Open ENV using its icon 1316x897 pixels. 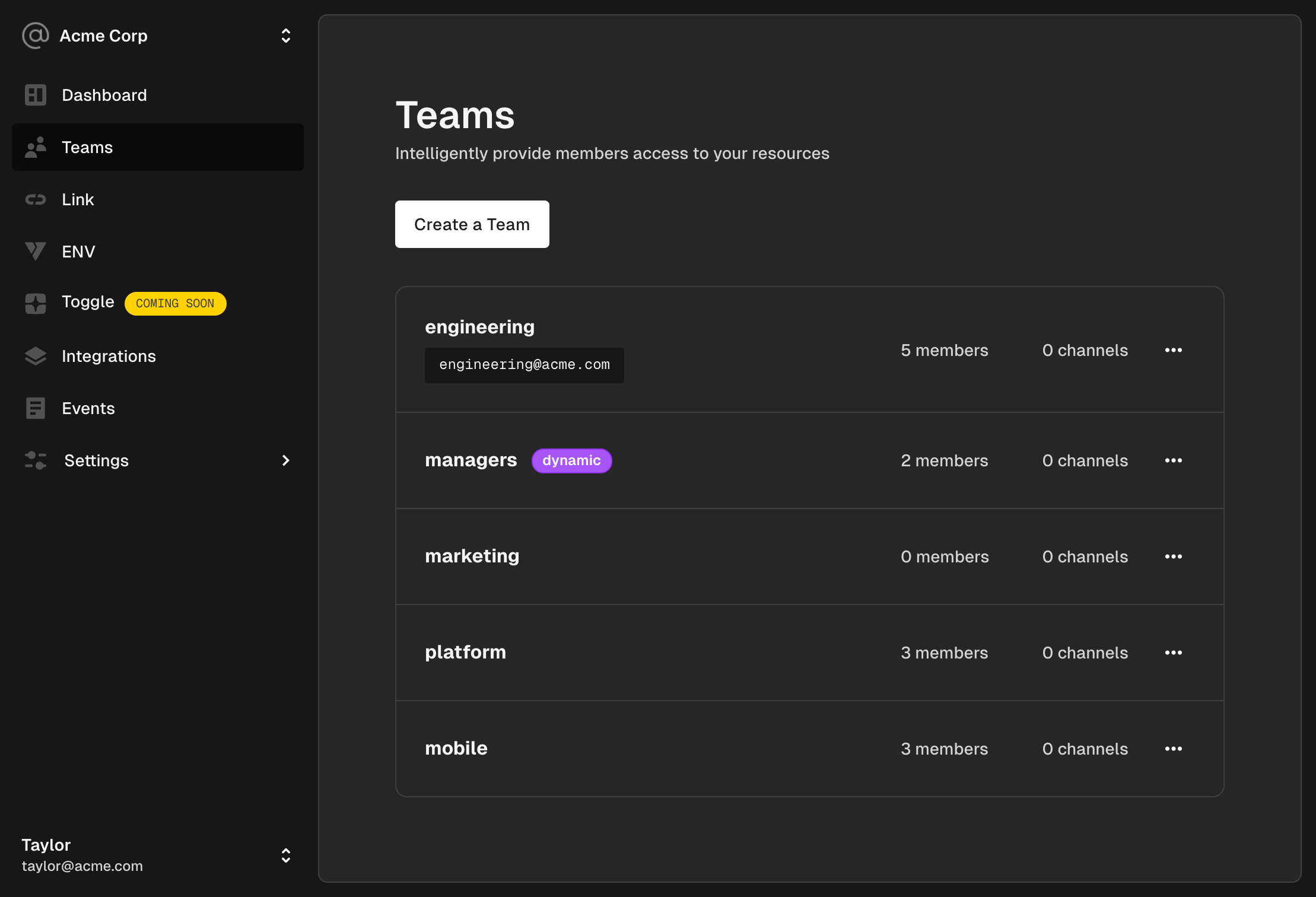[x=35, y=251]
